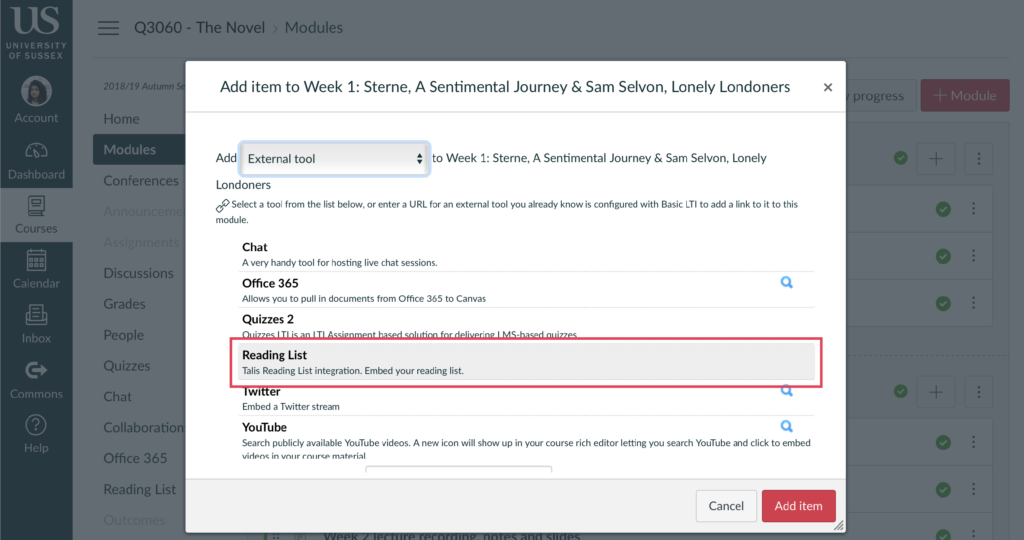Click the Modules breadcrumb link
Image resolution: width=1024 pixels, height=540 pixels.
313,27
